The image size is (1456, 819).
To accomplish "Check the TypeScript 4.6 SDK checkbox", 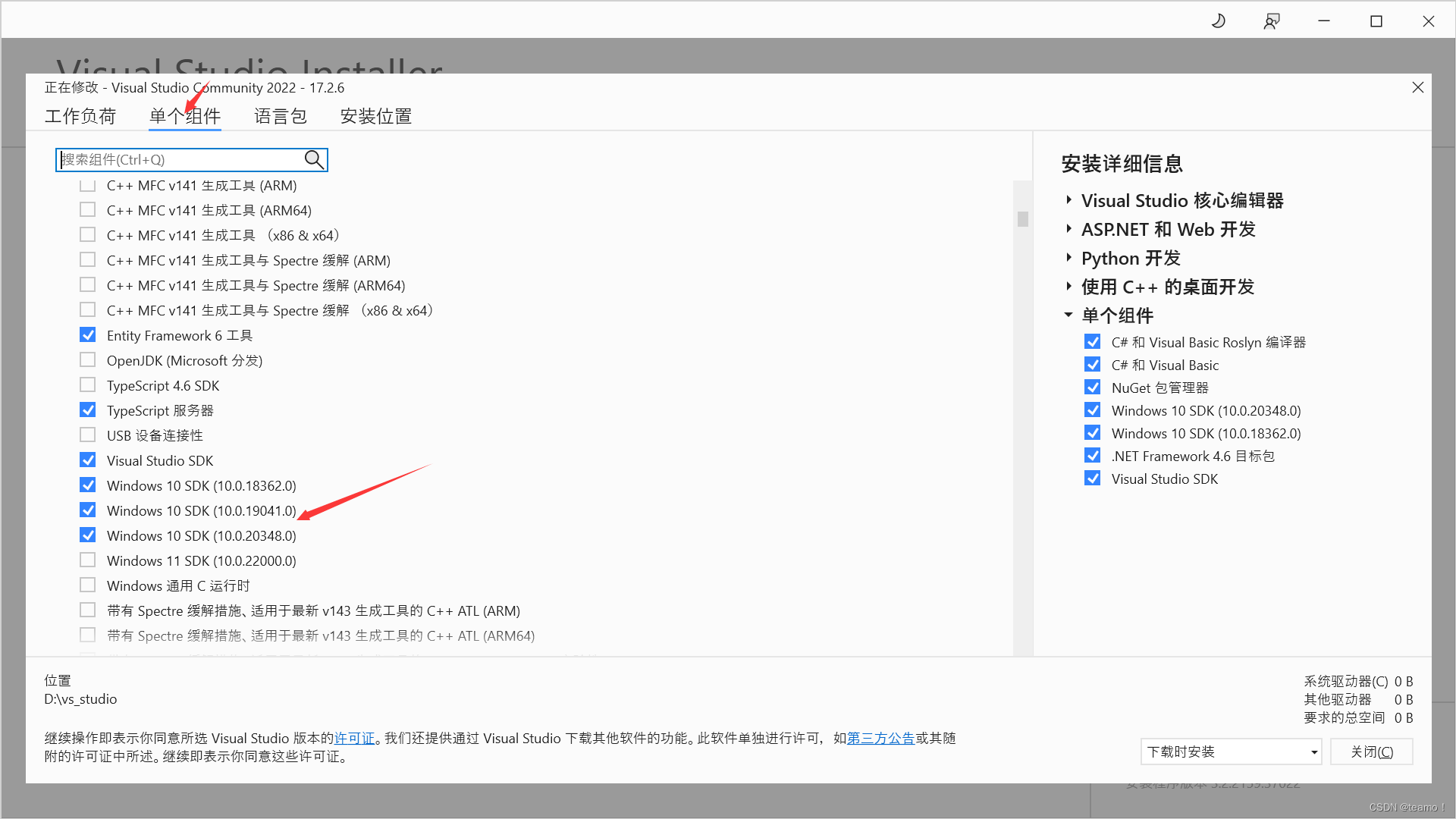I will tap(88, 385).
